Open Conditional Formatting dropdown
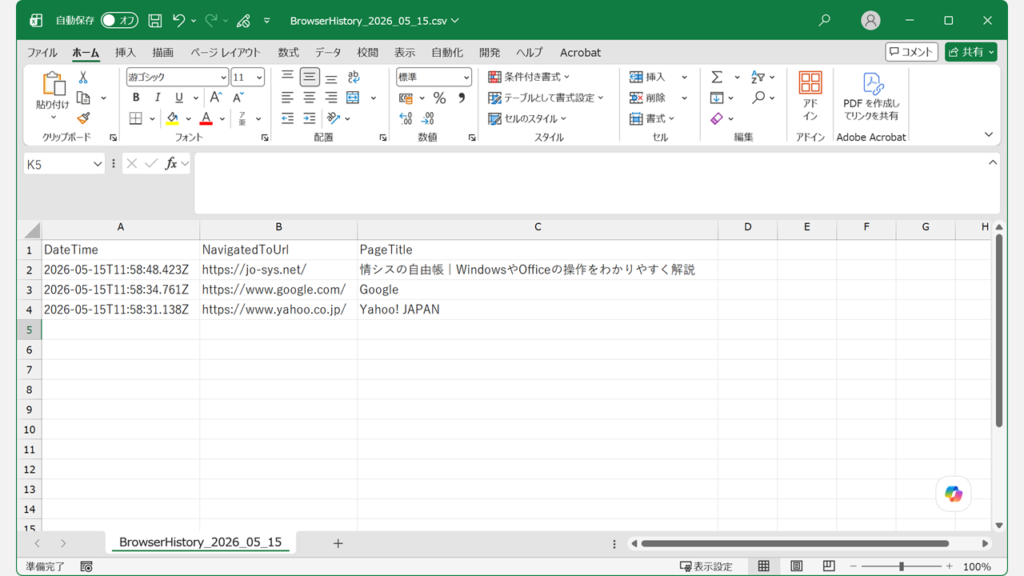Screen dimensions: 1024x576 (529, 77)
